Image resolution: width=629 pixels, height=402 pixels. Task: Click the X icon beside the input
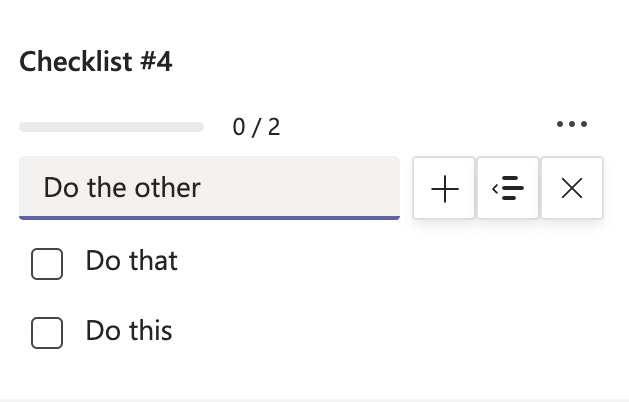coord(572,188)
